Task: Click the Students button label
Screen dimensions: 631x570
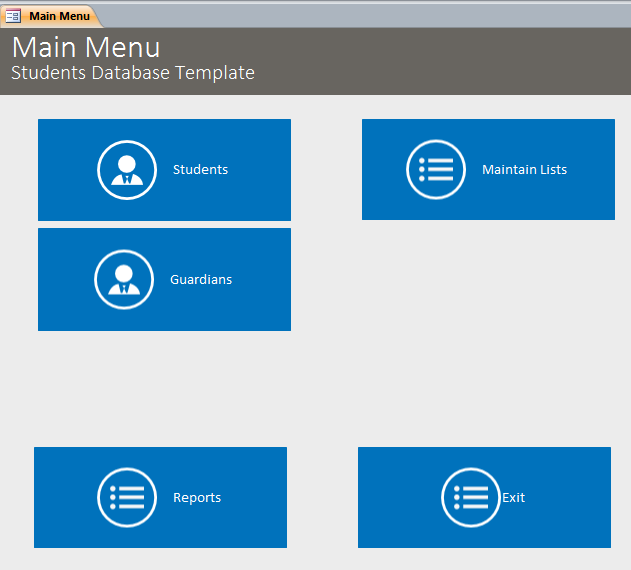Action: pos(200,169)
